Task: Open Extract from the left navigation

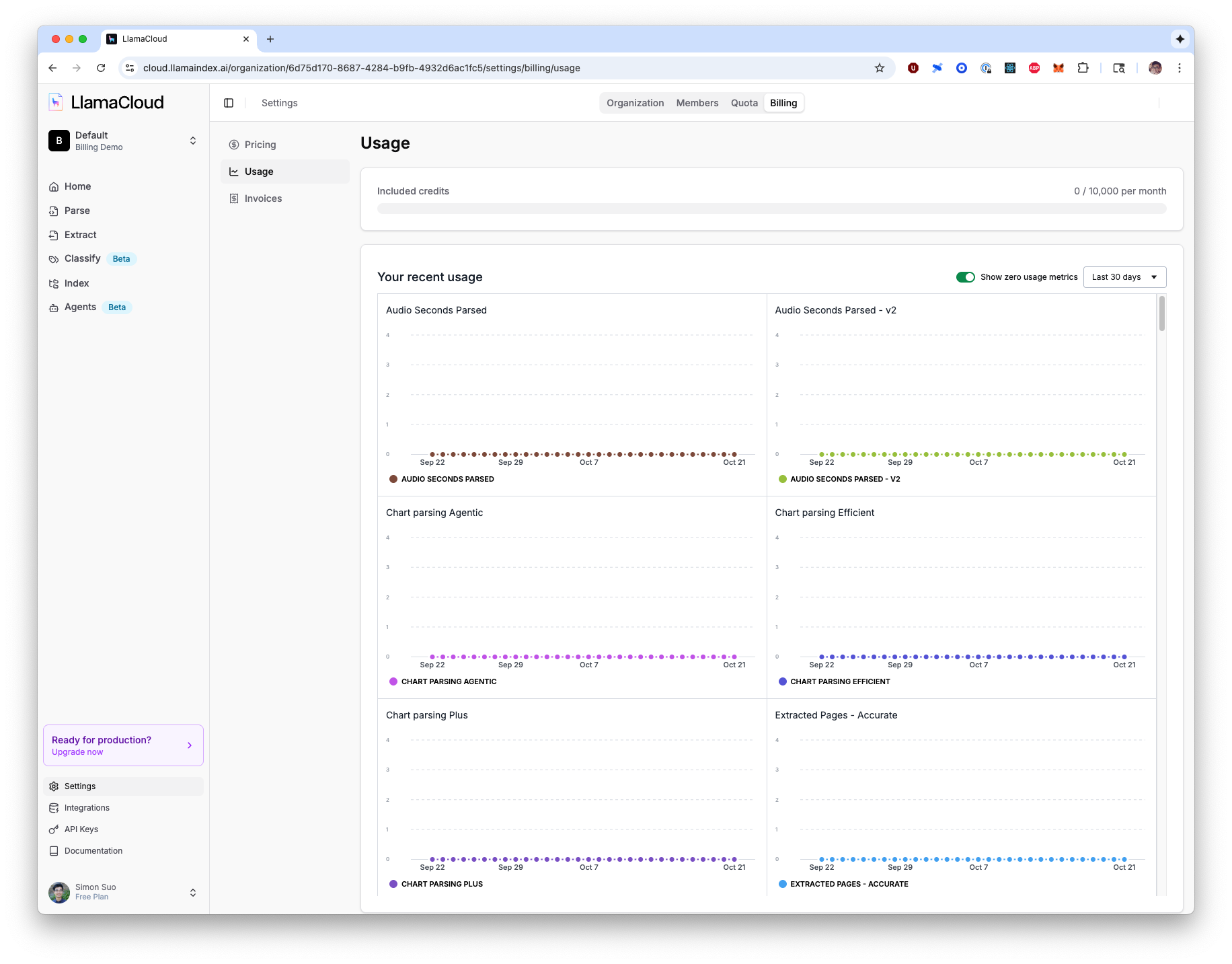Action: [x=80, y=235]
